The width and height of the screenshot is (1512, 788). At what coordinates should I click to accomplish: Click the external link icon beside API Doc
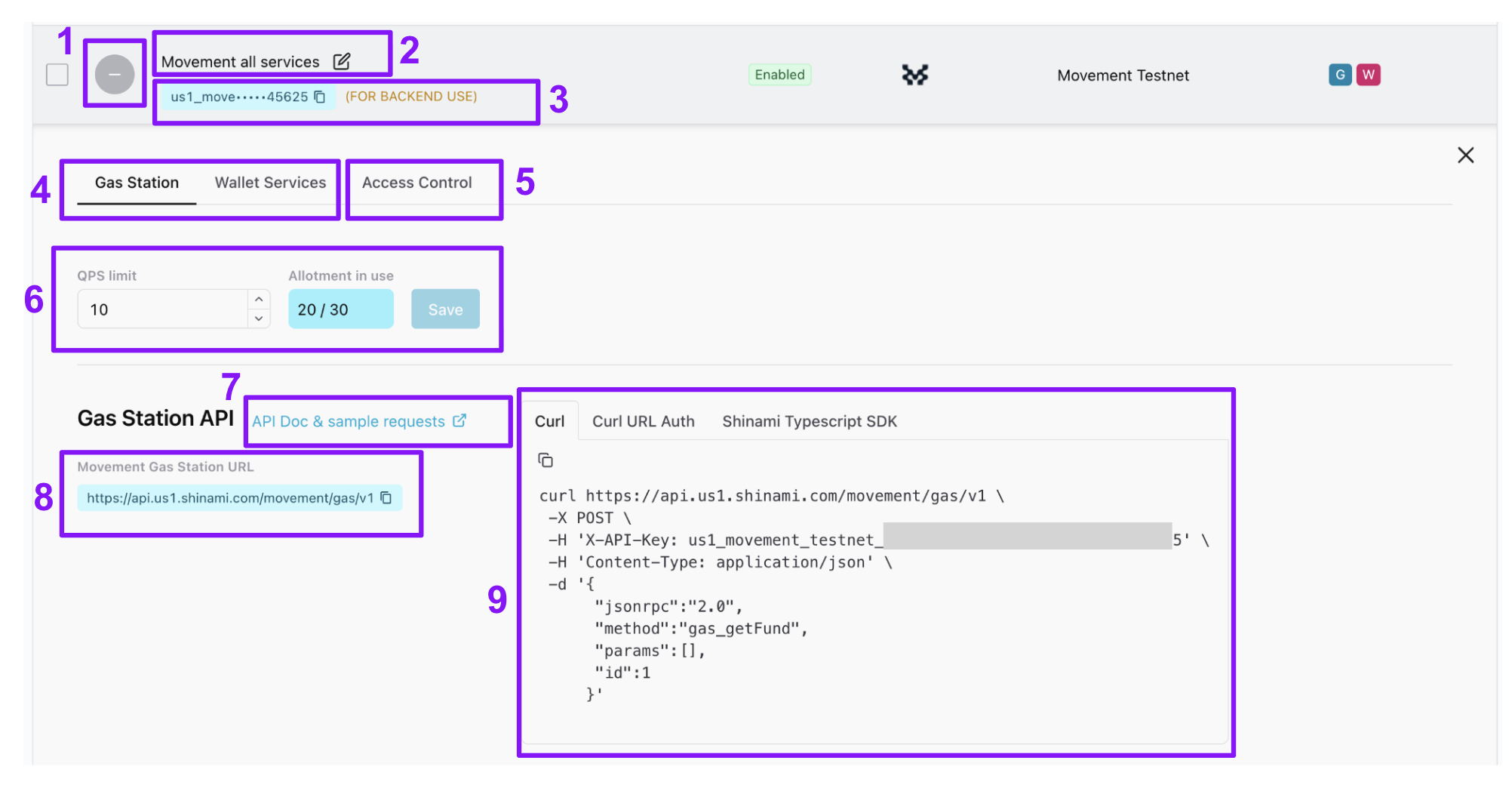(459, 420)
